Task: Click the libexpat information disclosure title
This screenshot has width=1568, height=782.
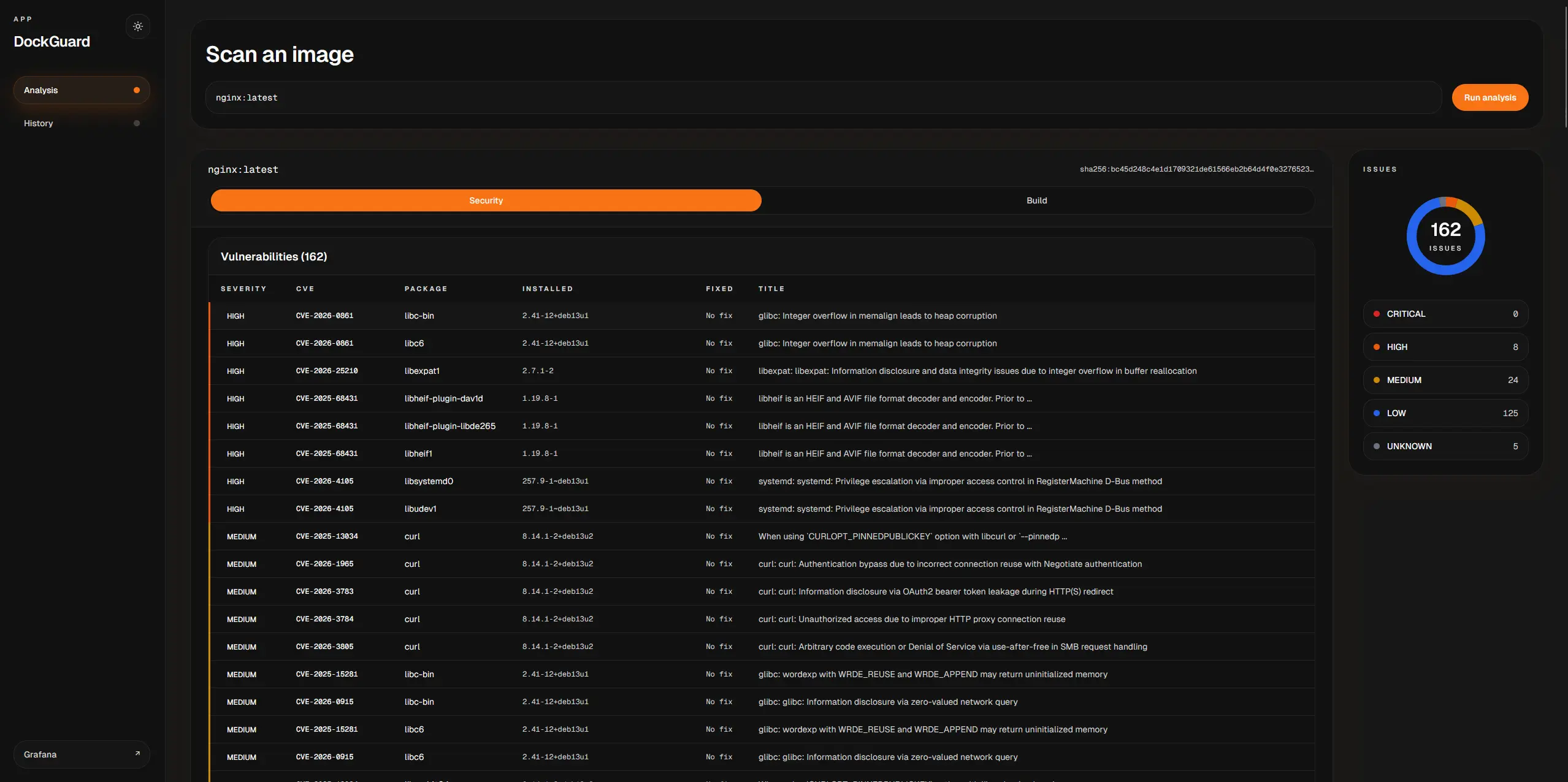Action: 977,371
